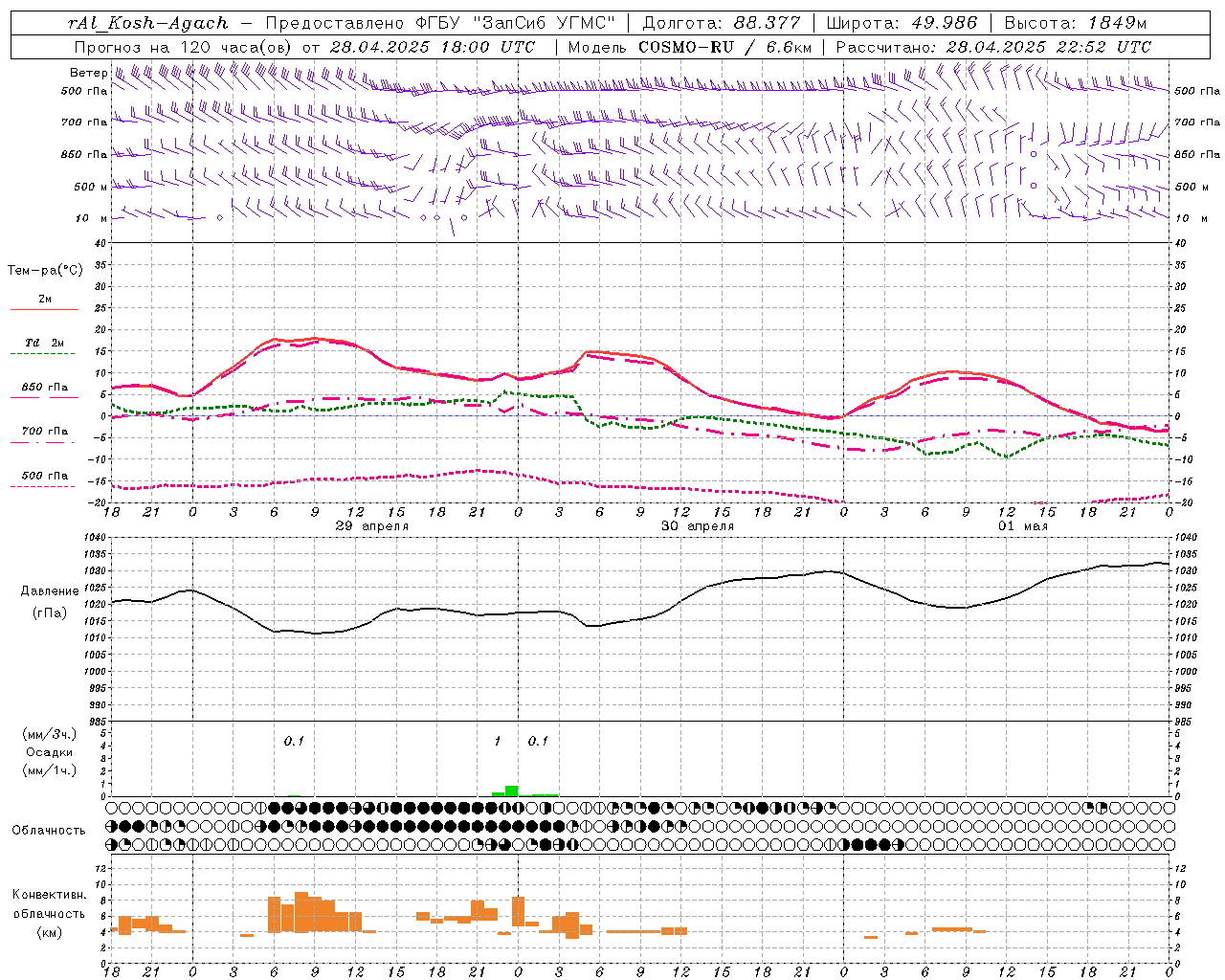Image resolution: width=1225 pixels, height=980 pixels.
Task: Select the 'Широта: 49.986' latitude field
Action: pyautogui.click(x=902, y=23)
